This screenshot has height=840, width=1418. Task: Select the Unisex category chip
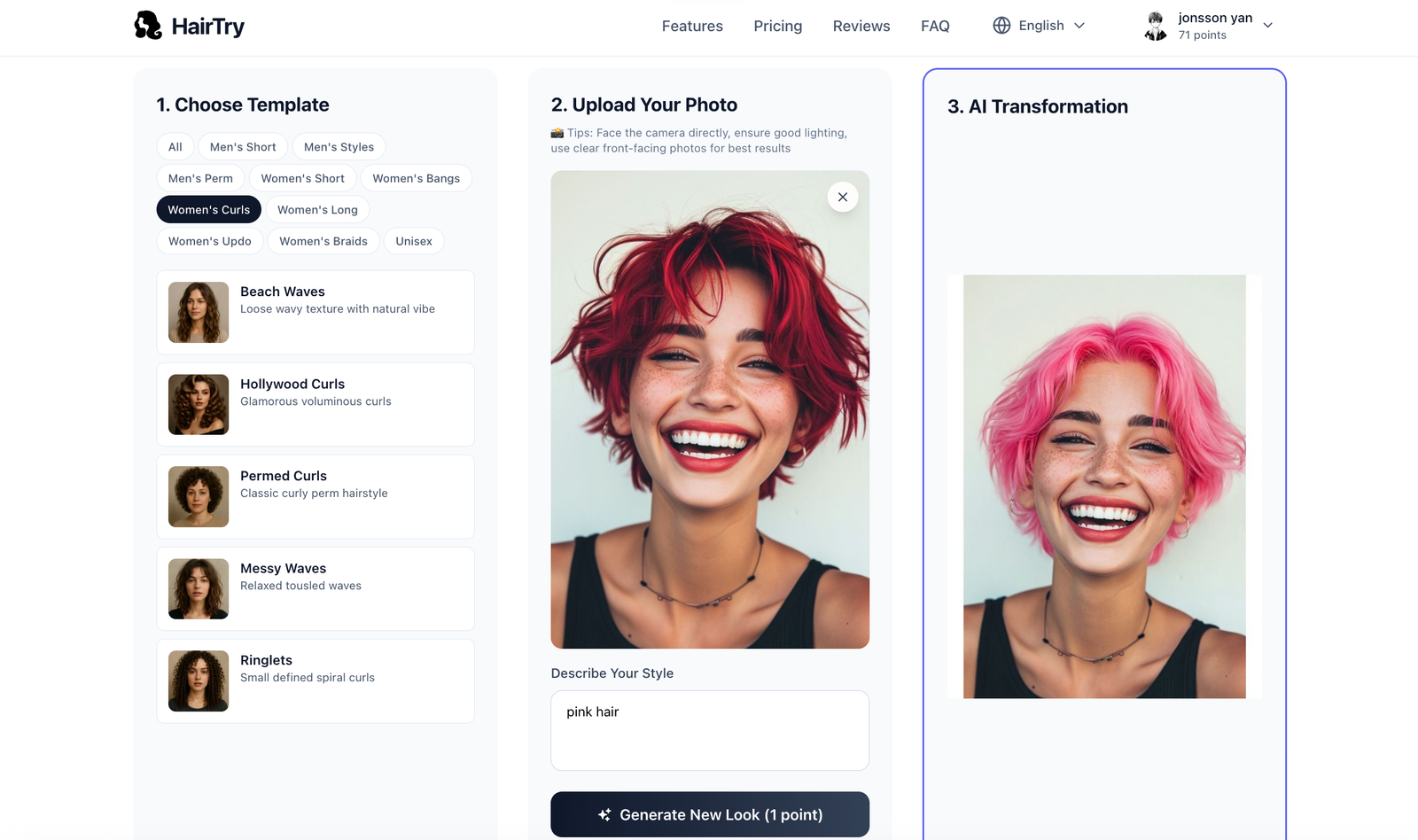click(414, 241)
